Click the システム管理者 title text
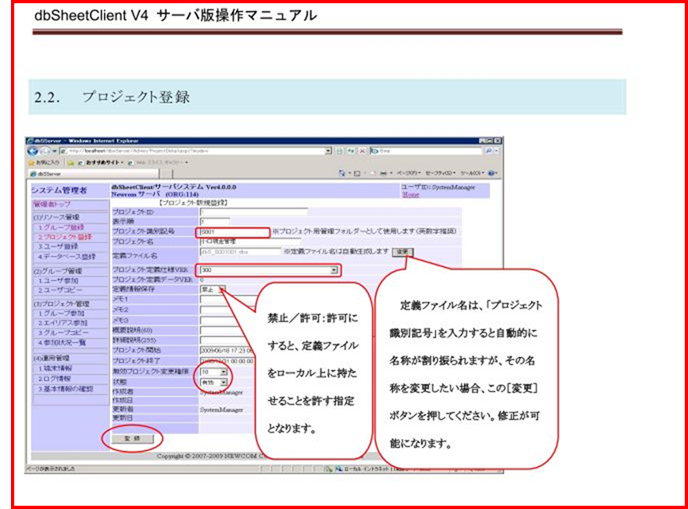This screenshot has height=509, width=688. coord(59,190)
